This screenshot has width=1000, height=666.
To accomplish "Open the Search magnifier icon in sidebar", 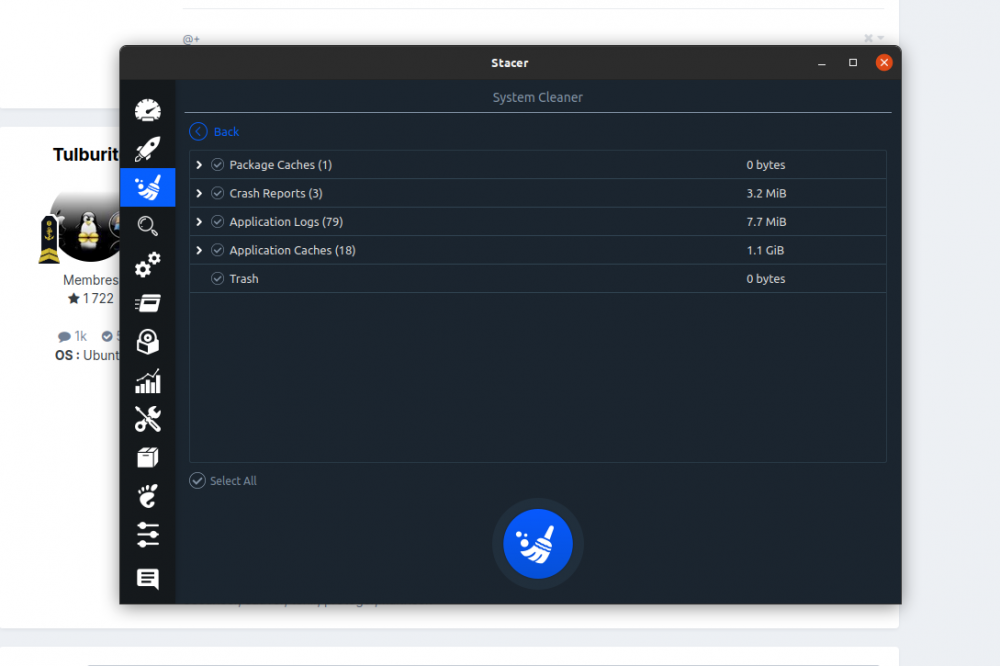I will (147, 226).
